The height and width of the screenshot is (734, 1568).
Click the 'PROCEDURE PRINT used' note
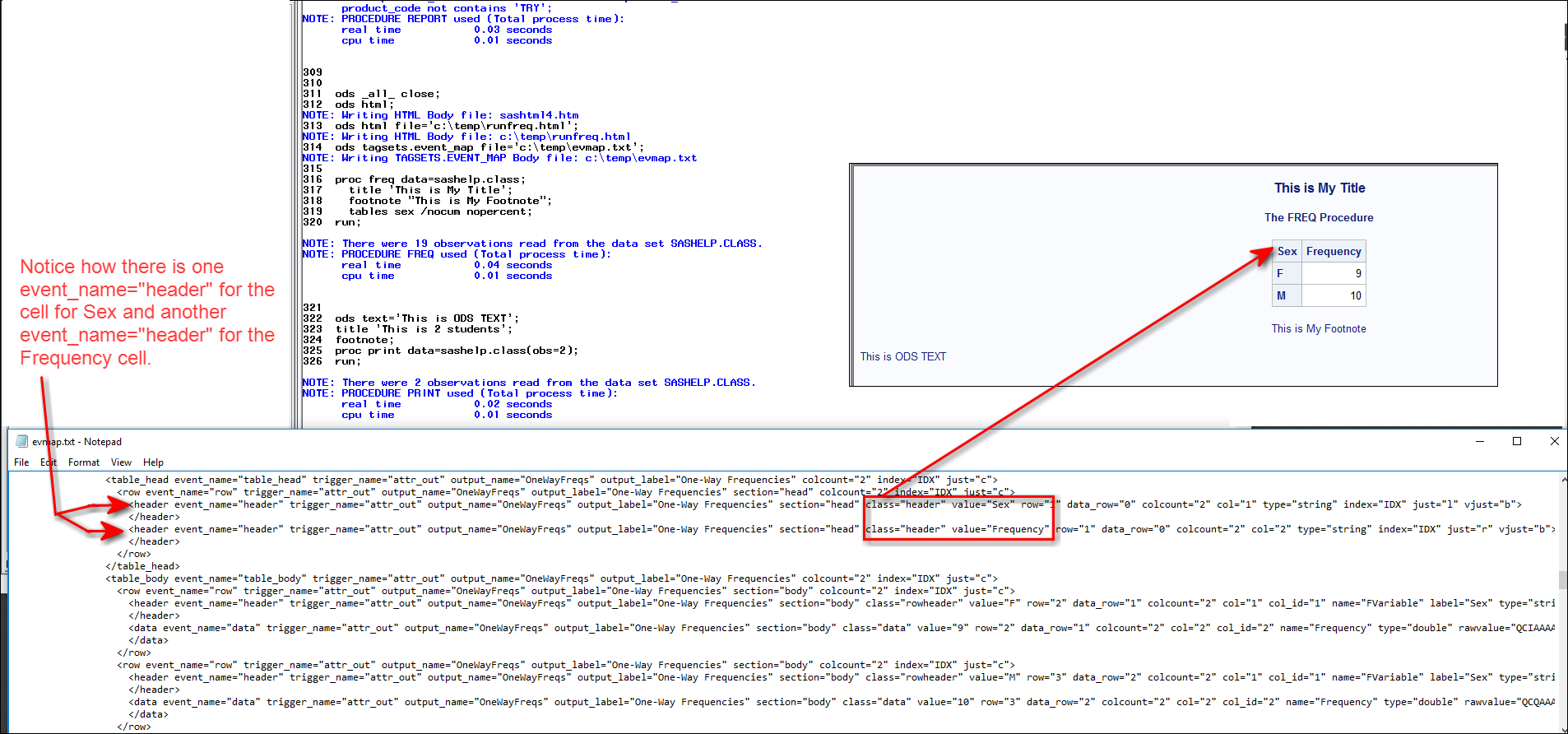click(460, 393)
